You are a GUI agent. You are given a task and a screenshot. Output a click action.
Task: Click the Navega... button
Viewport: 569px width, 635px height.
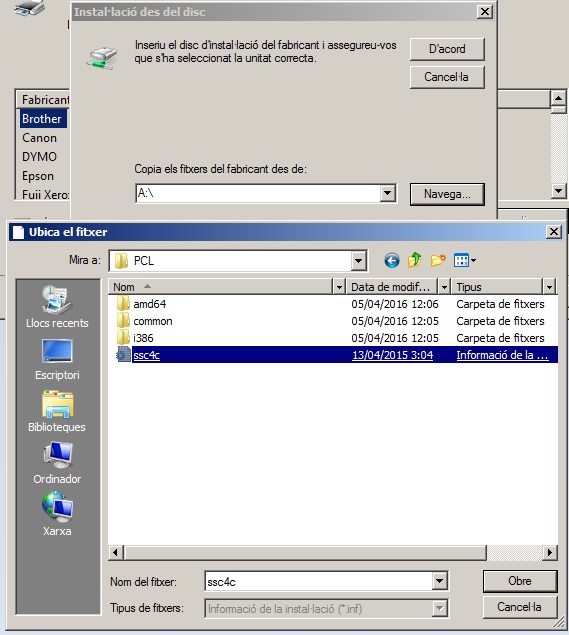[x=447, y=194]
